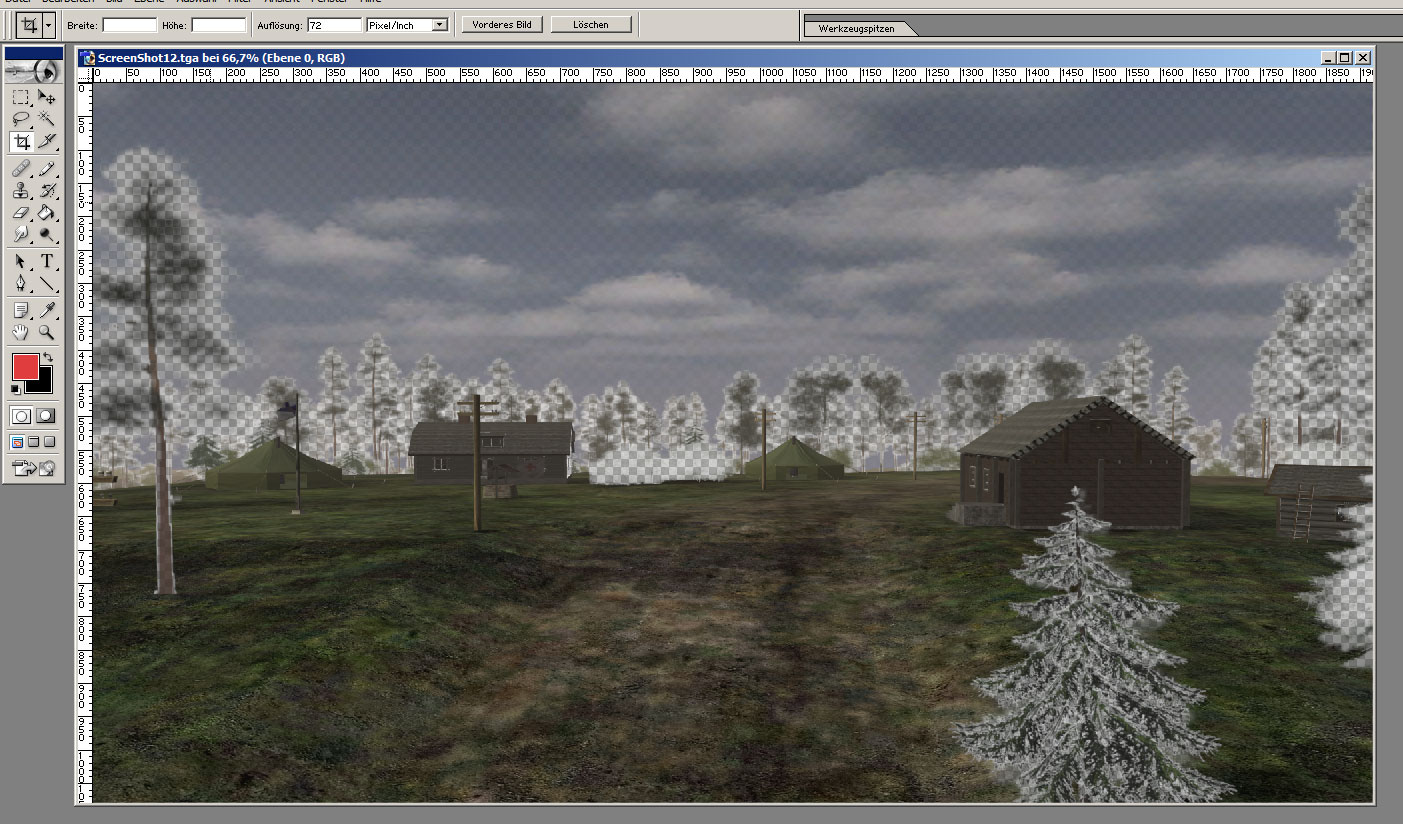Focus the Breite input field
The image size is (1403, 824).
tap(129, 24)
